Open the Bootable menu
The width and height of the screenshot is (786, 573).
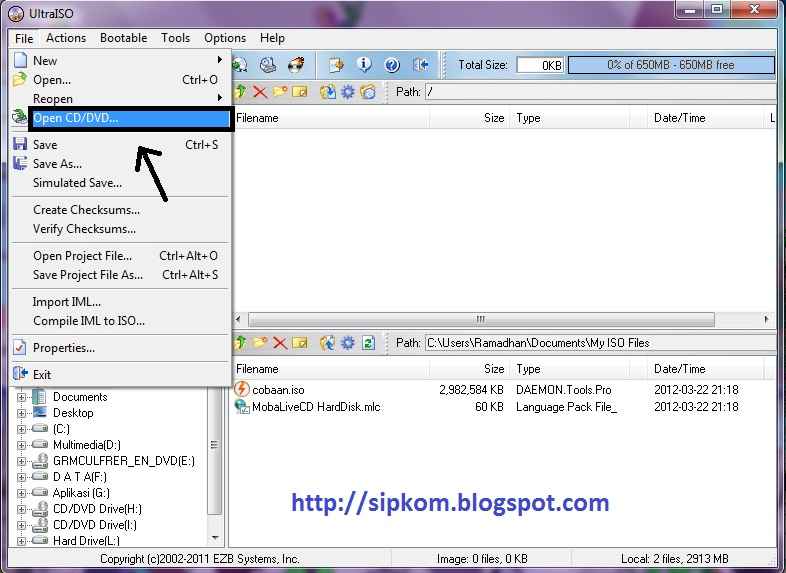point(123,38)
